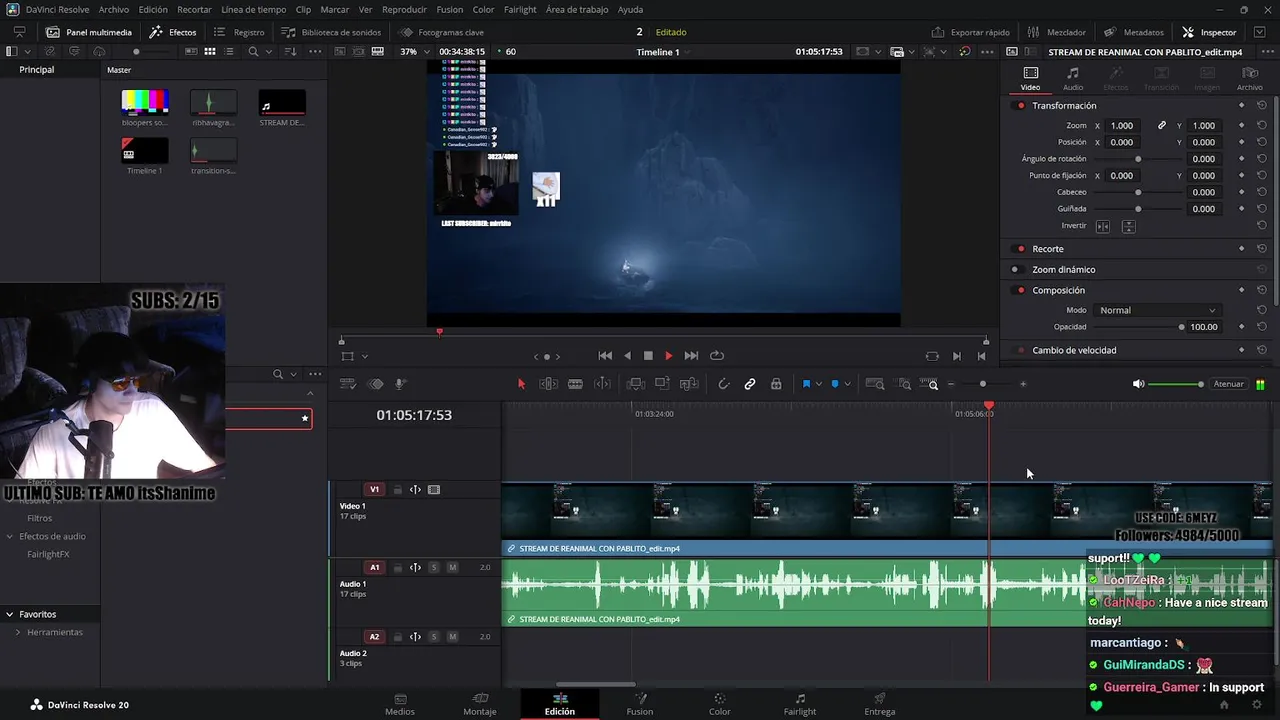Go to the Color page tab
1280x720 pixels.
point(720,704)
